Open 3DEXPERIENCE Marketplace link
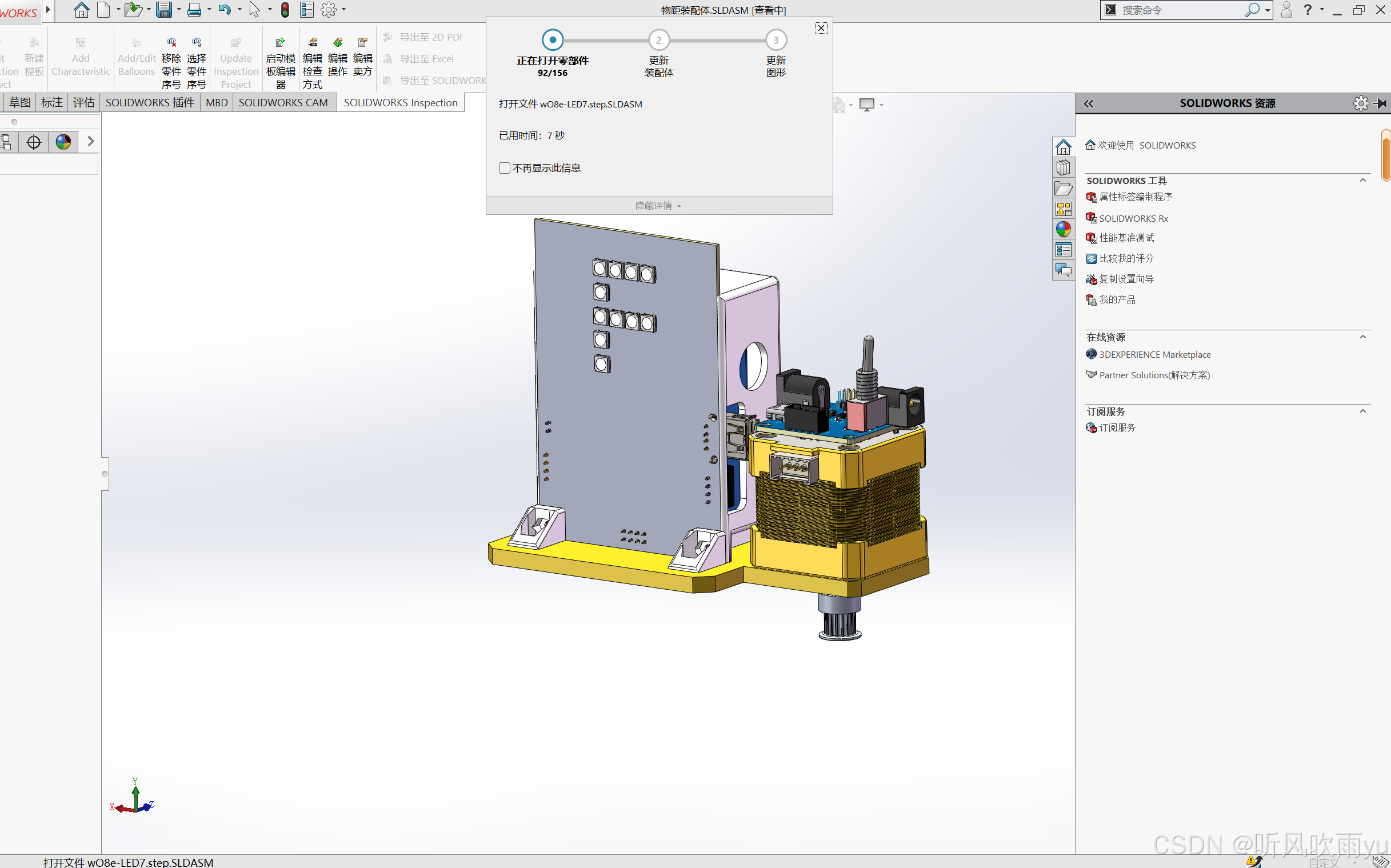This screenshot has height=868, width=1391. click(1154, 355)
